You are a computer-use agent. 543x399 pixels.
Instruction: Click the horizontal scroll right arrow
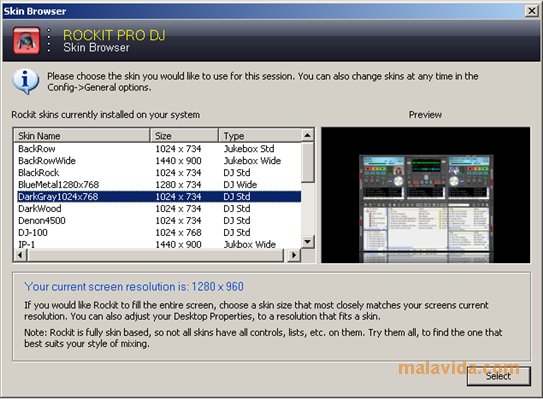pos(294,256)
